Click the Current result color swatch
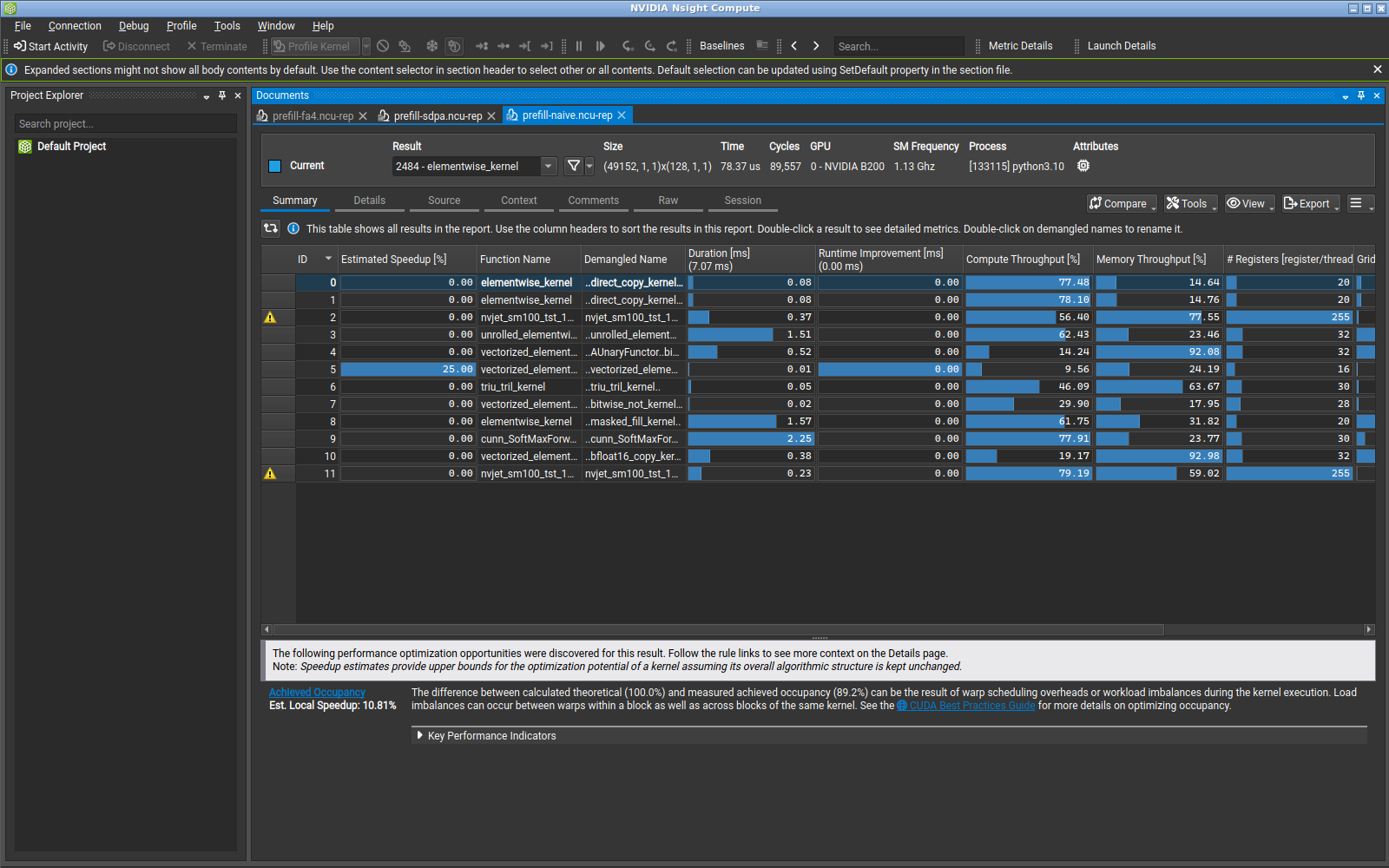Image resolution: width=1389 pixels, height=868 pixels. (x=275, y=166)
